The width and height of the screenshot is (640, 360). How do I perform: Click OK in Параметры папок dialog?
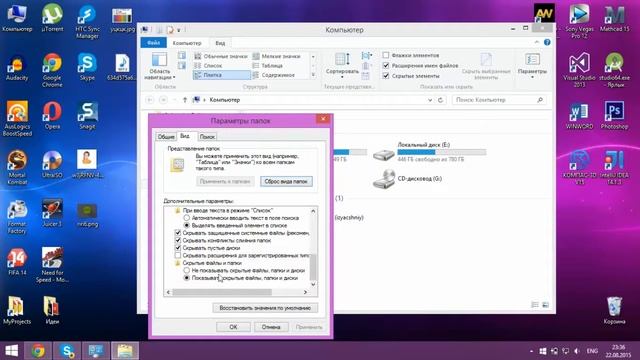tap(233, 327)
